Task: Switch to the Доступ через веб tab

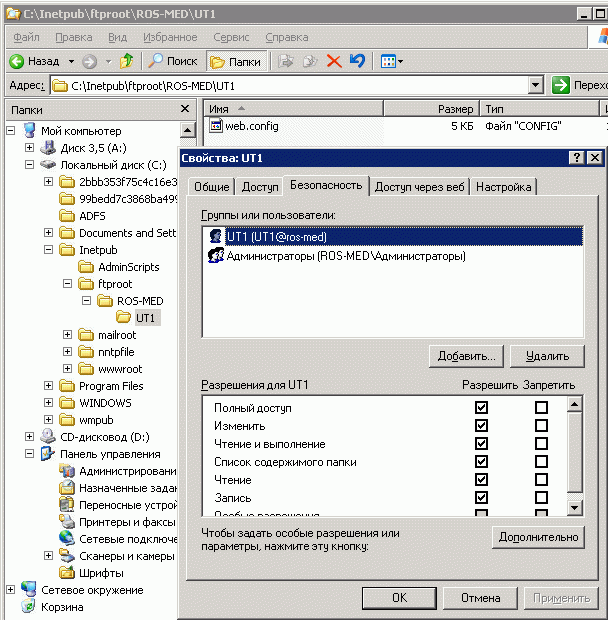Action: pos(419,187)
